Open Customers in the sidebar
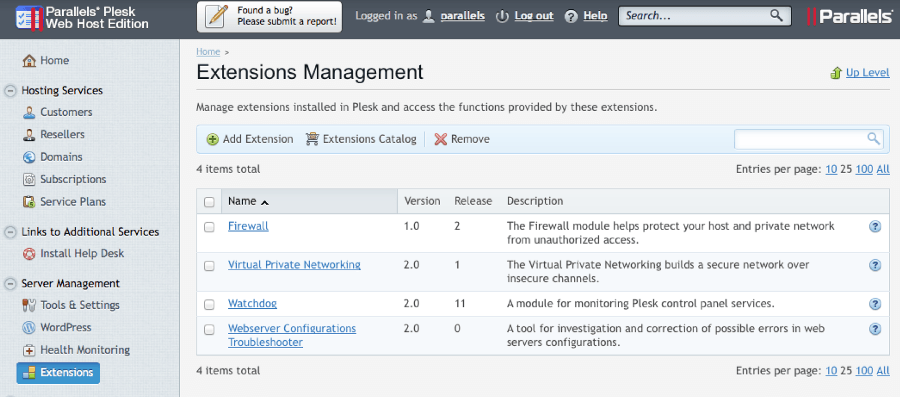 pos(66,112)
